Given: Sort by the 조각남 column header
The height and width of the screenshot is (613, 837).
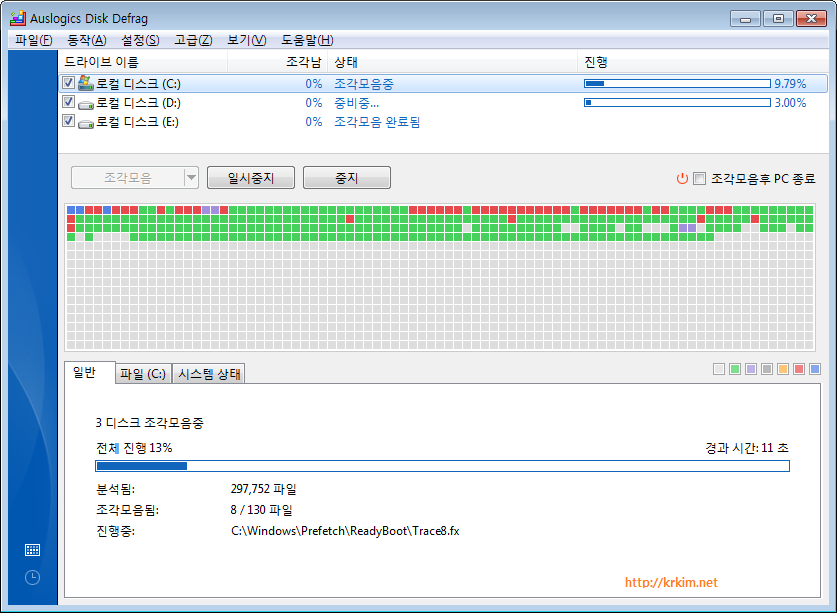Looking at the screenshot, I should pos(278,62).
